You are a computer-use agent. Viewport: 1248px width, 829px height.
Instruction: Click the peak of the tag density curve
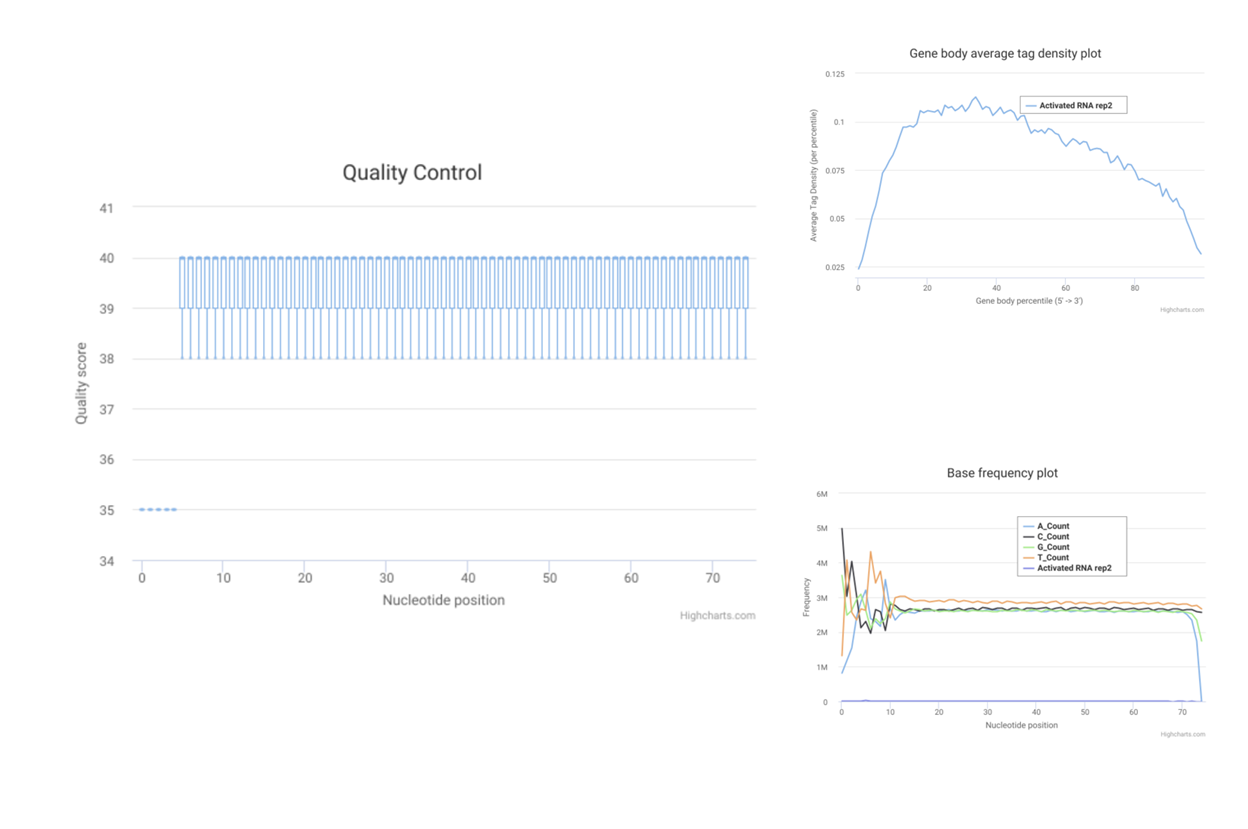point(975,97)
